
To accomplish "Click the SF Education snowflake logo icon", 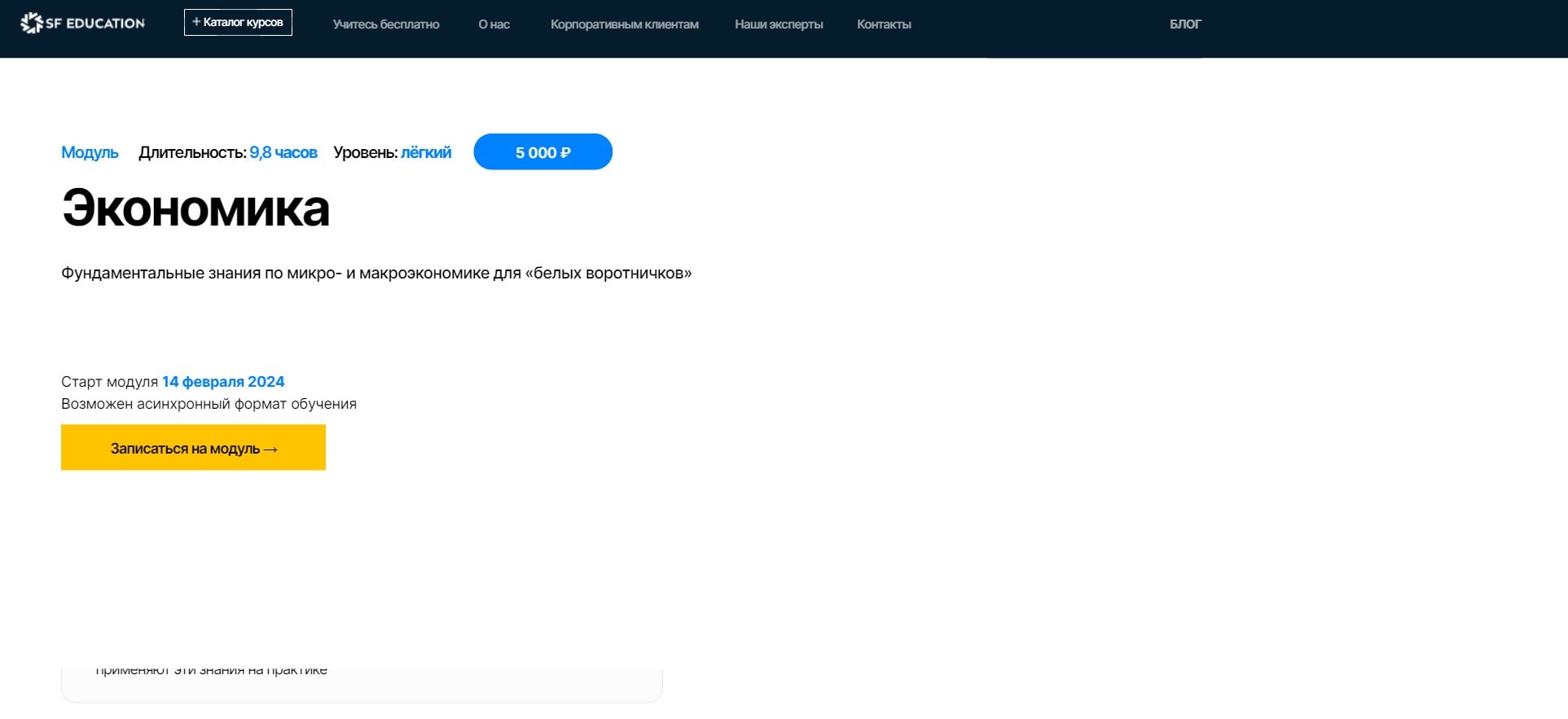I will pyautogui.click(x=31, y=24).
